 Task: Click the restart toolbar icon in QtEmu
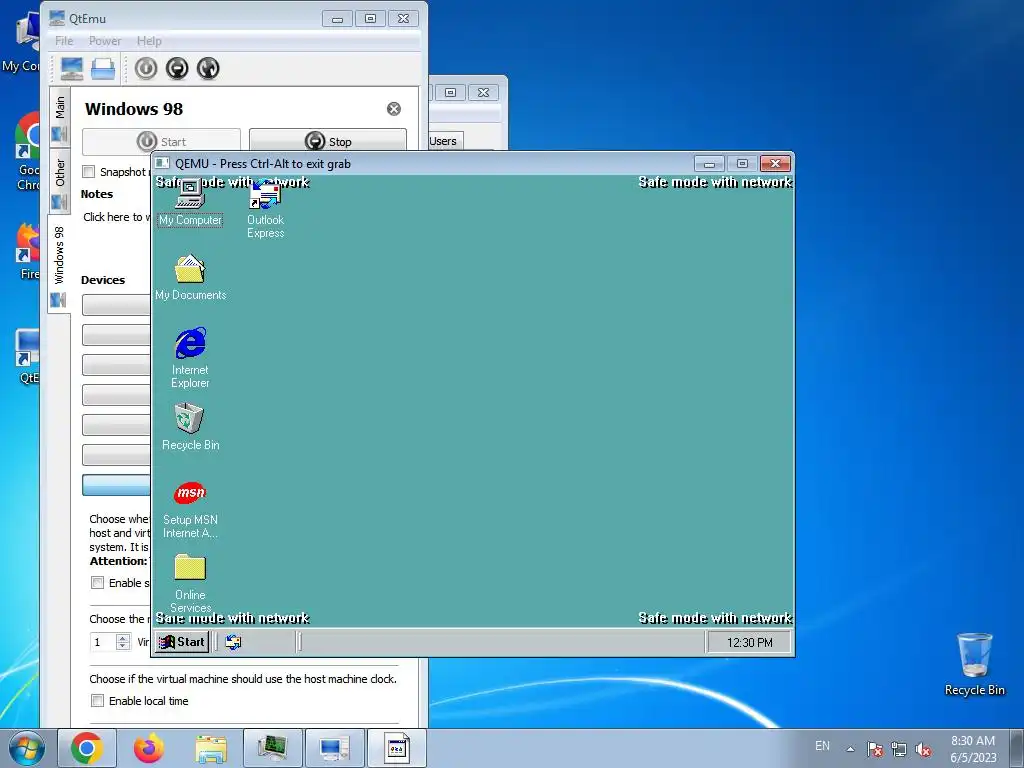pos(208,69)
